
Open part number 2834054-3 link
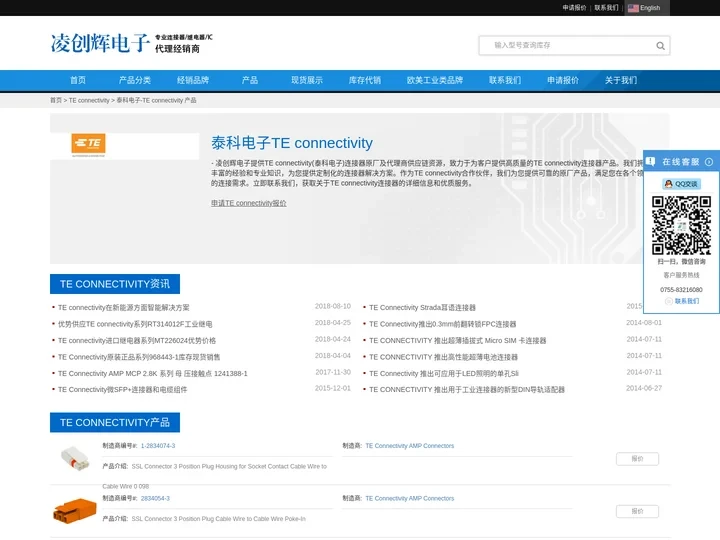tap(155, 498)
